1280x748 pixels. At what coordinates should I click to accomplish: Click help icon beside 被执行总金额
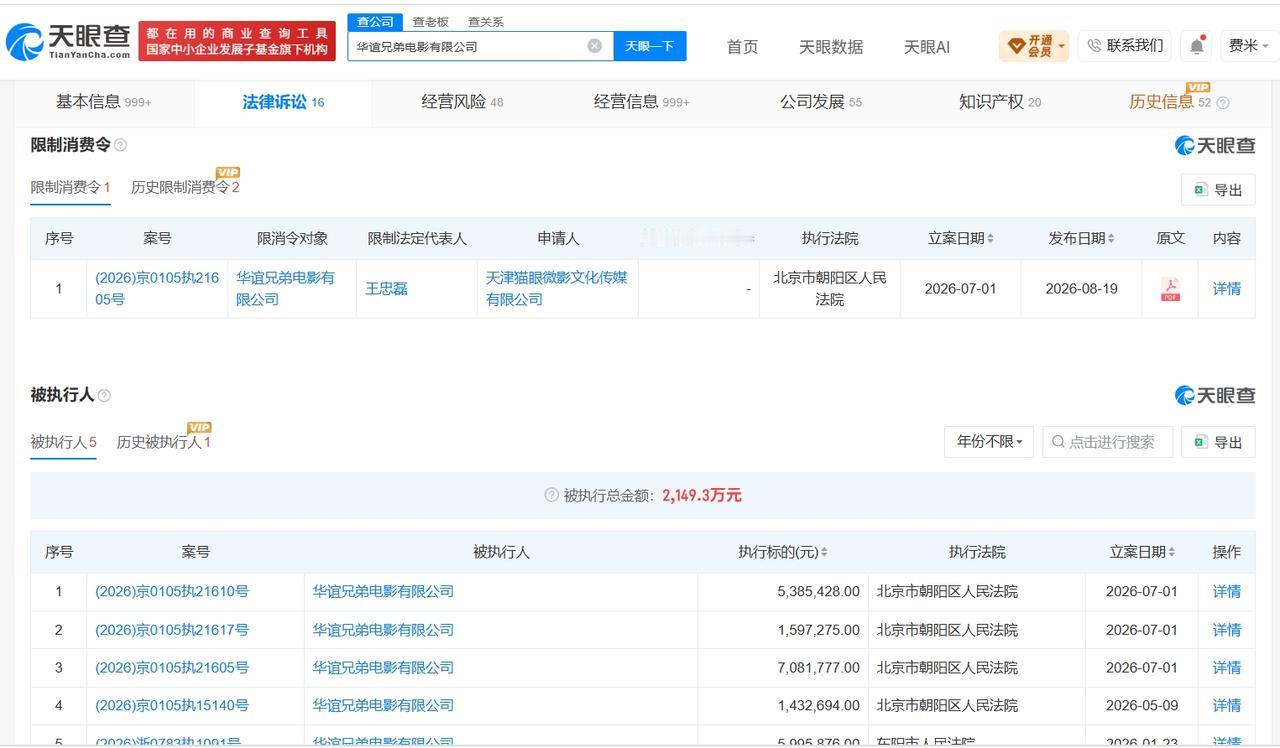[x=551, y=495]
